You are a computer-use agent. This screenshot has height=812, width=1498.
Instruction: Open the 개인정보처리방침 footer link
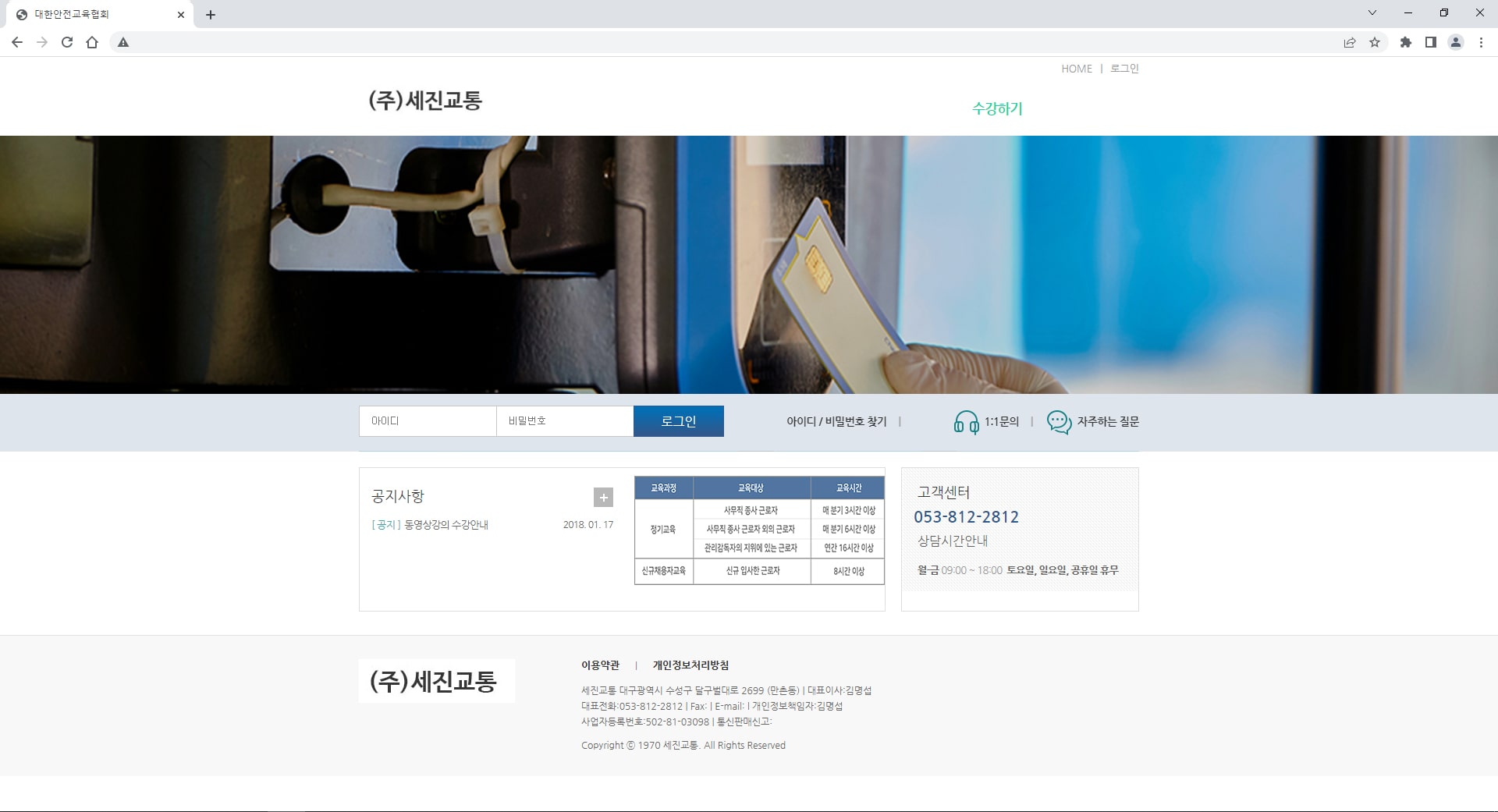click(690, 665)
